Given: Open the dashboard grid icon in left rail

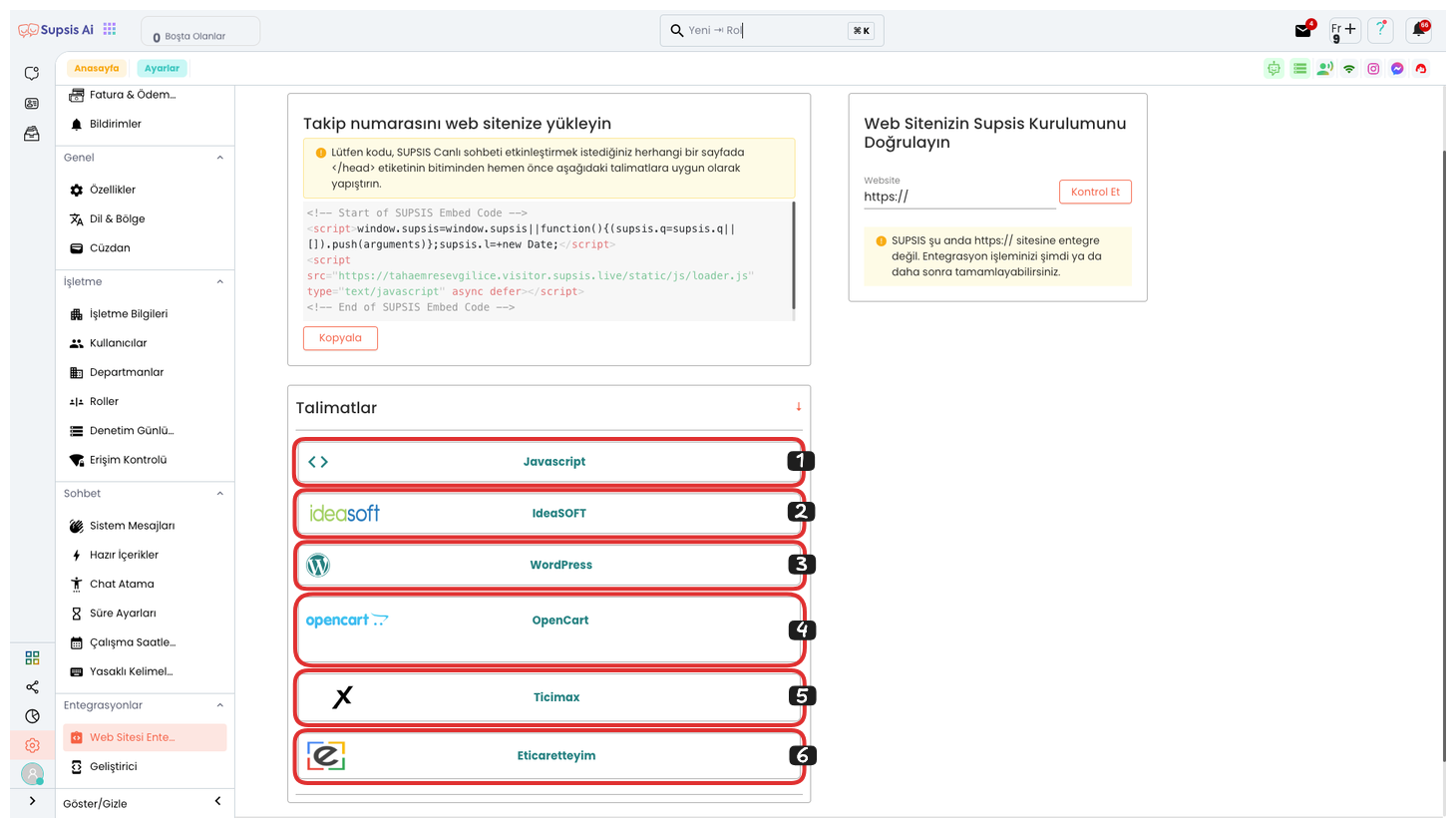Looking at the screenshot, I should pyautogui.click(x=32, y=657).
